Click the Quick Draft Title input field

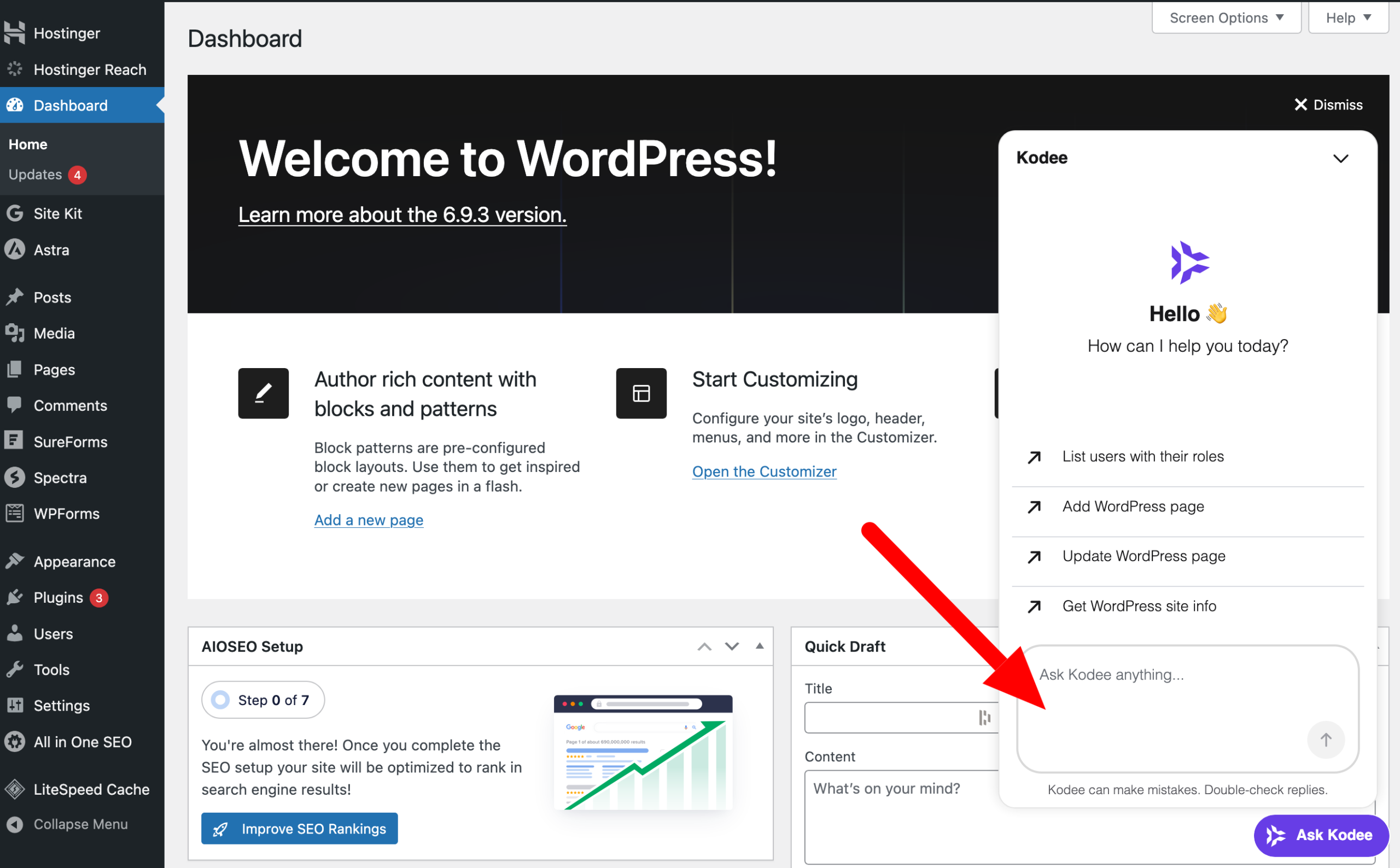901,717
